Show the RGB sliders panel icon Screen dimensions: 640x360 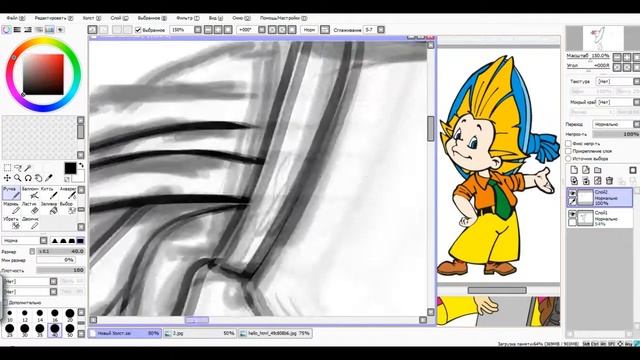[x=17, y=30]
